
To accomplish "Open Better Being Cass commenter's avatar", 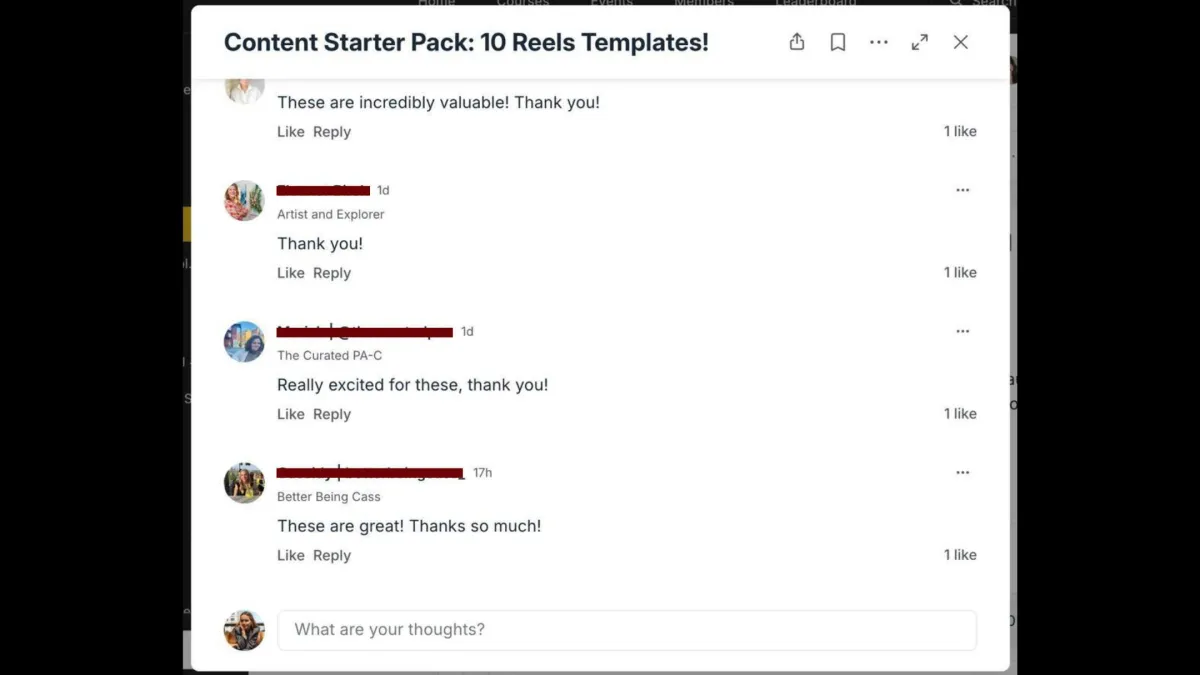I will pyautogui.click(x=244, y=483).
